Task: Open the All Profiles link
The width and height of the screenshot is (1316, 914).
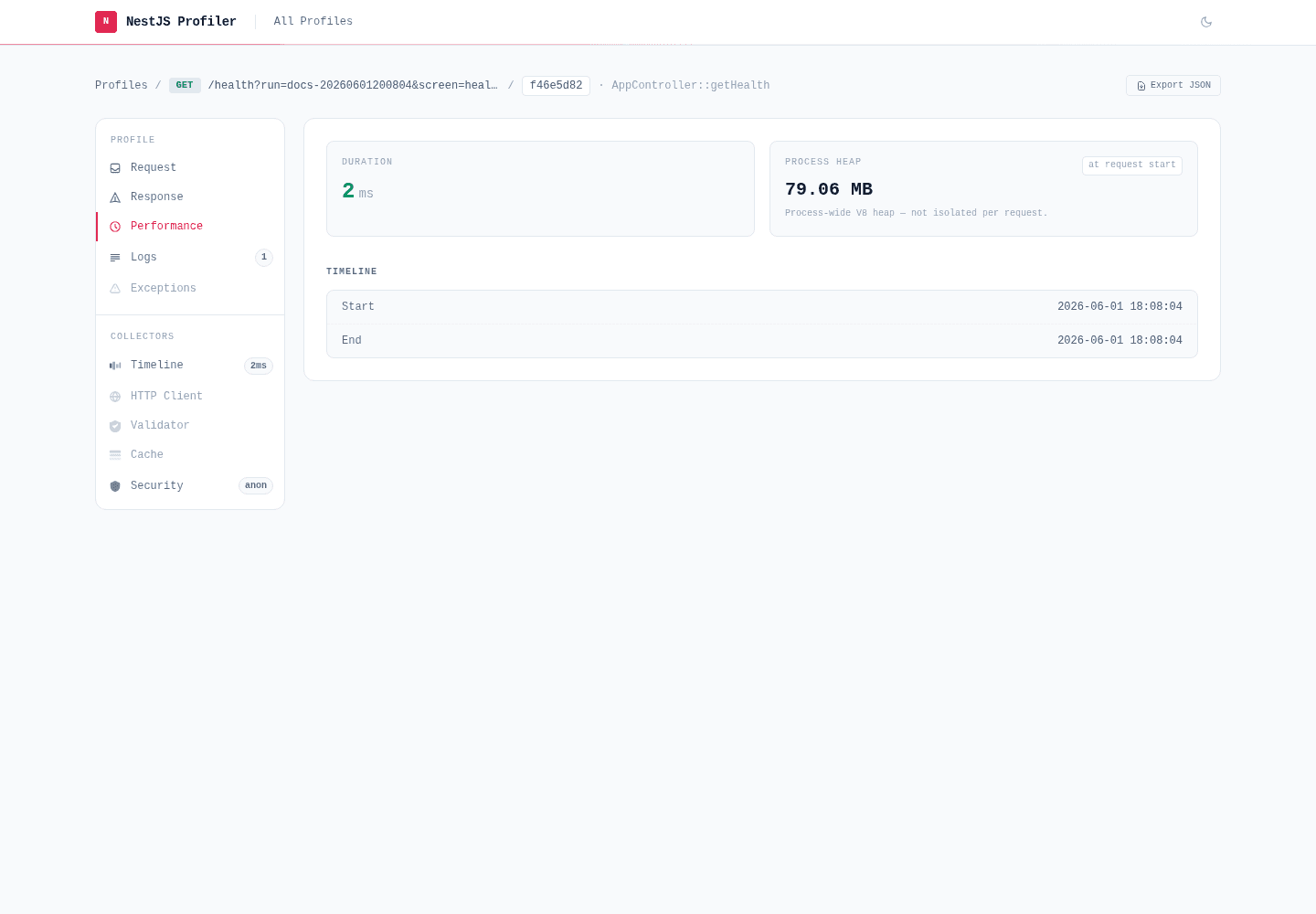Action: [313, 21]
